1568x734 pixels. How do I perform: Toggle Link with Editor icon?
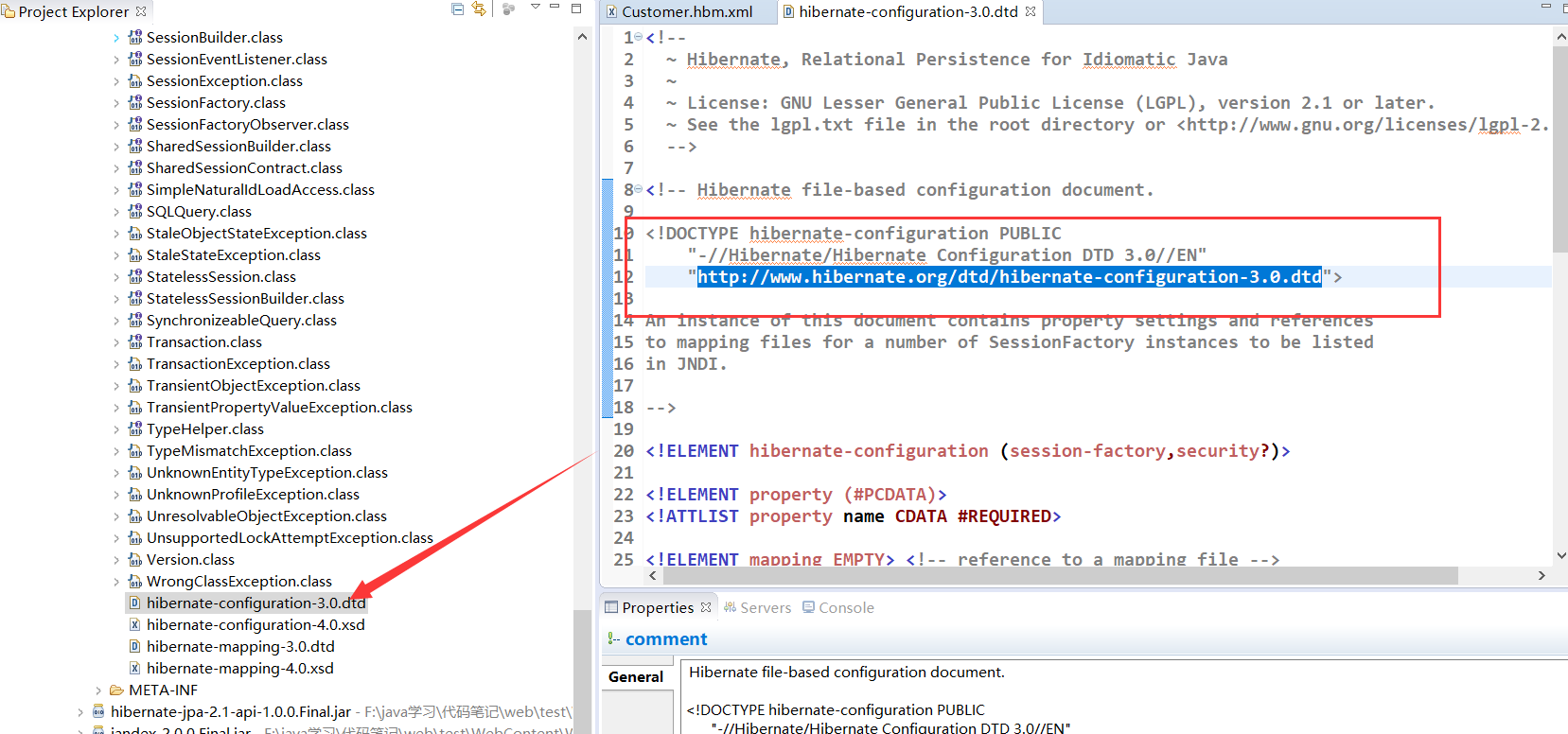(x=479, y=9)
